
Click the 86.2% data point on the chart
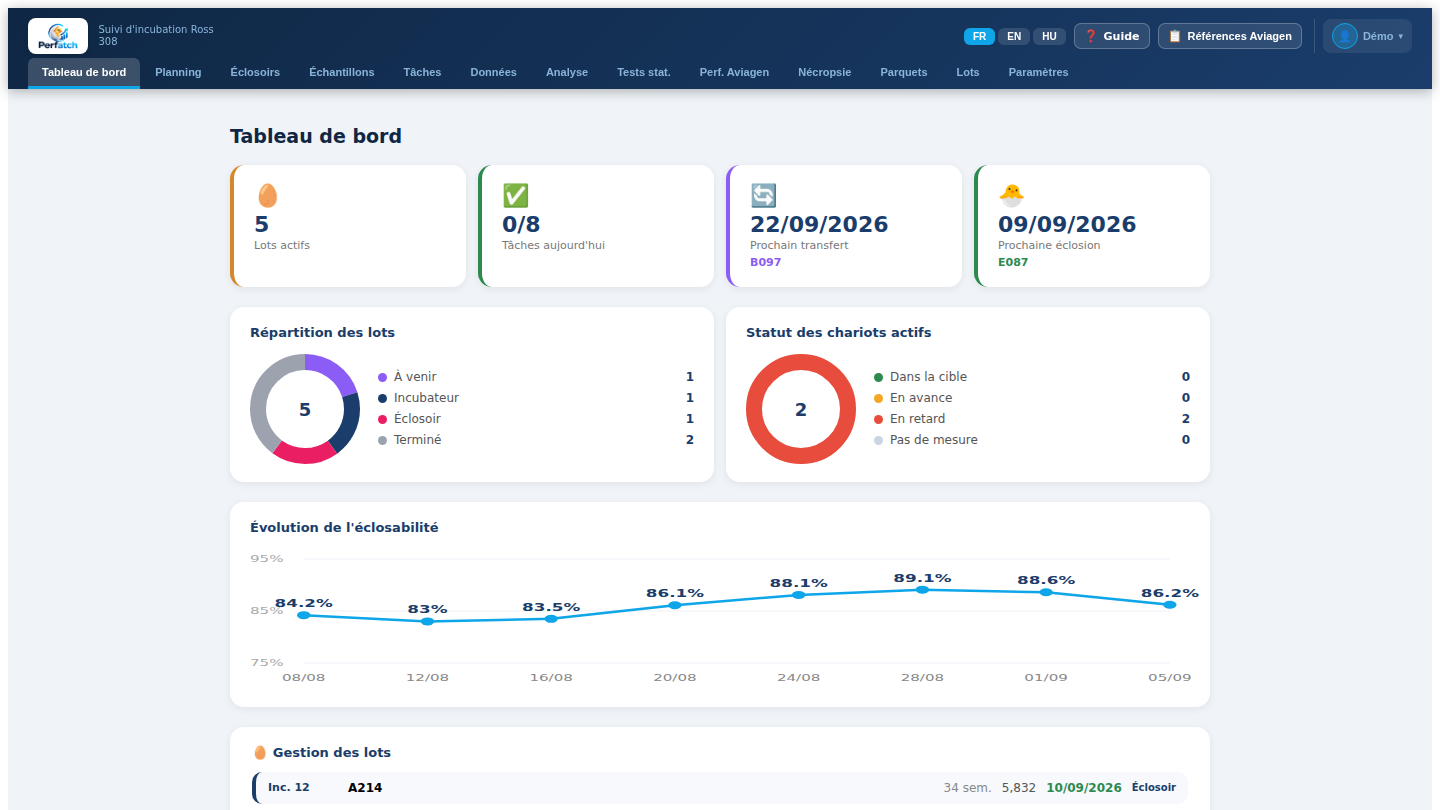[1169, 604]
